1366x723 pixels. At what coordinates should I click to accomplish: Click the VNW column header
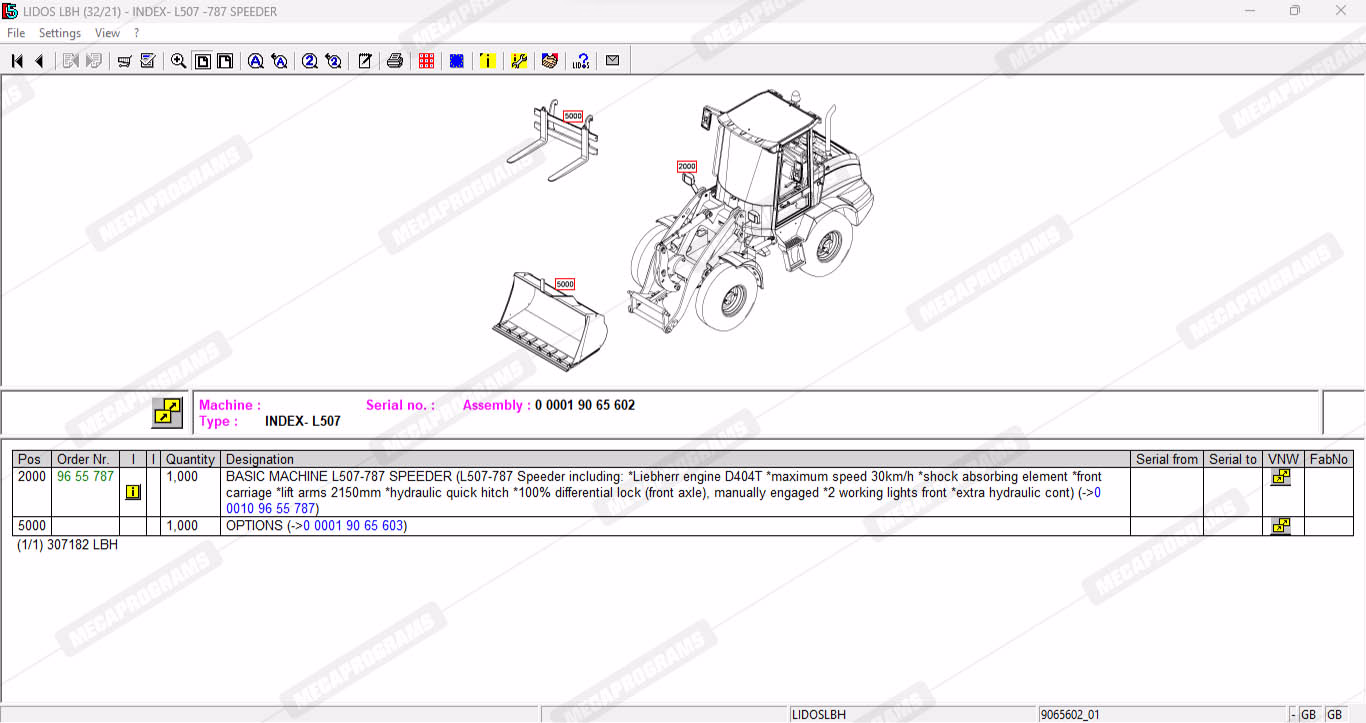1284,459
